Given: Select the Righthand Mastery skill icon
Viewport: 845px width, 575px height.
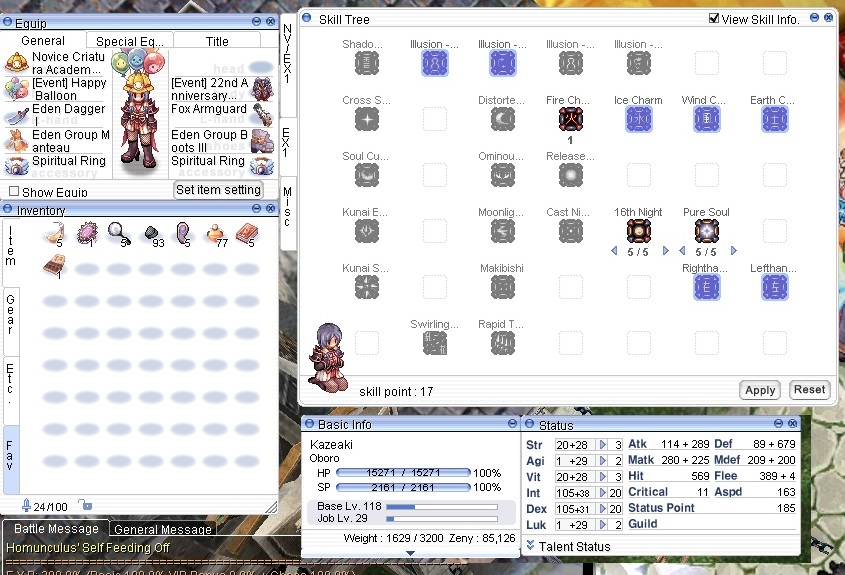Looking at the screenshot, I should pos(706,287).
